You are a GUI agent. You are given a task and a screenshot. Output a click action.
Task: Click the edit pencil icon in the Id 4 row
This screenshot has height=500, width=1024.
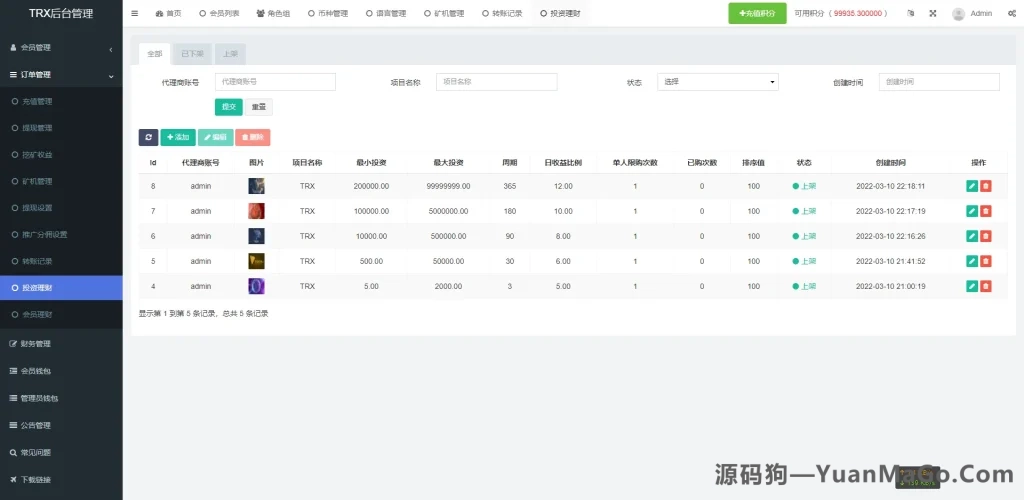coord(972,286)
